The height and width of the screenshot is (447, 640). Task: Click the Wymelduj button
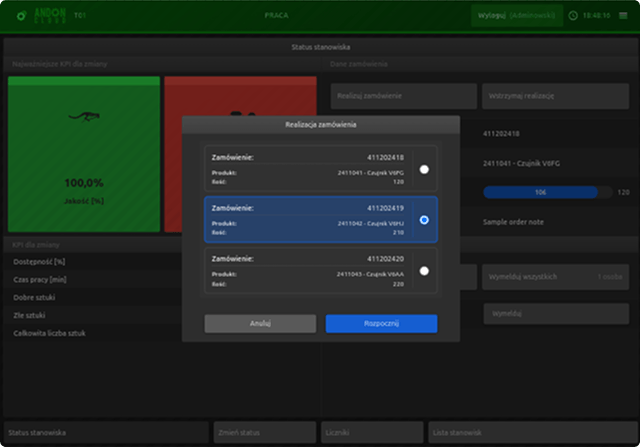(556, 314)
